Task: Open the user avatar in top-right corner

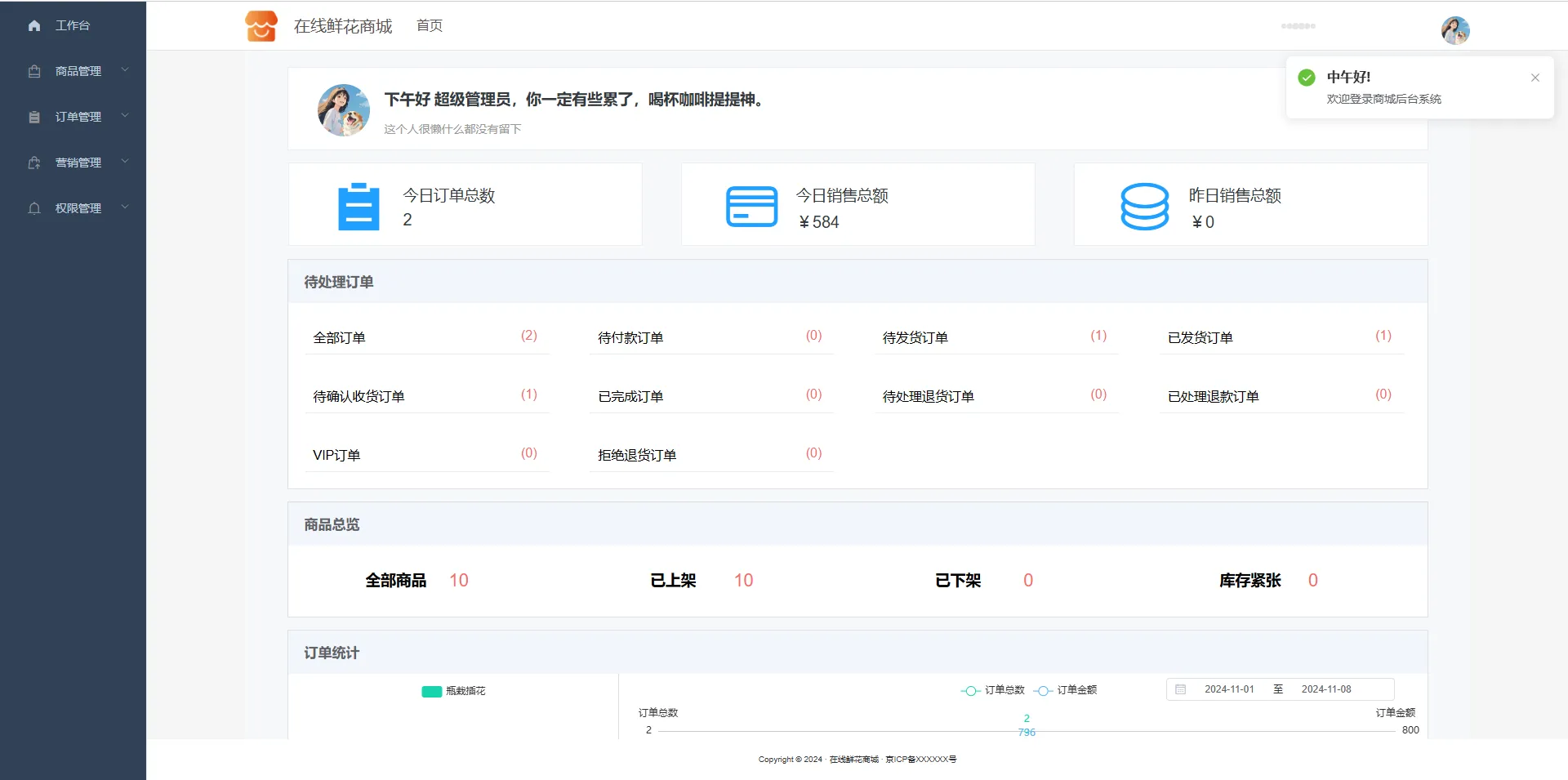Action: (x=1454, y=30)
